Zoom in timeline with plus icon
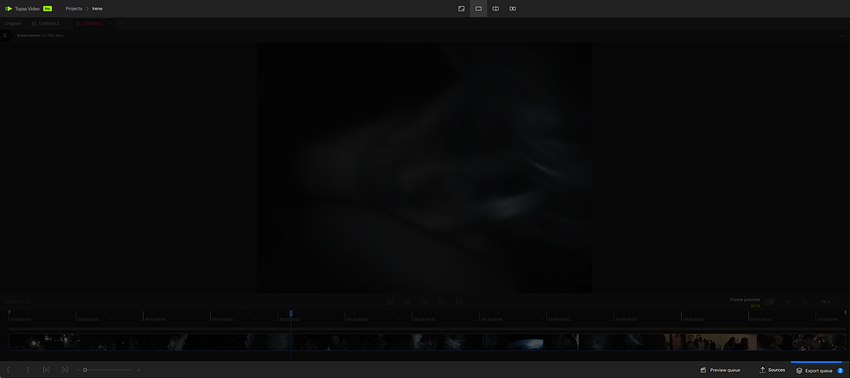 tap(138, 370)
